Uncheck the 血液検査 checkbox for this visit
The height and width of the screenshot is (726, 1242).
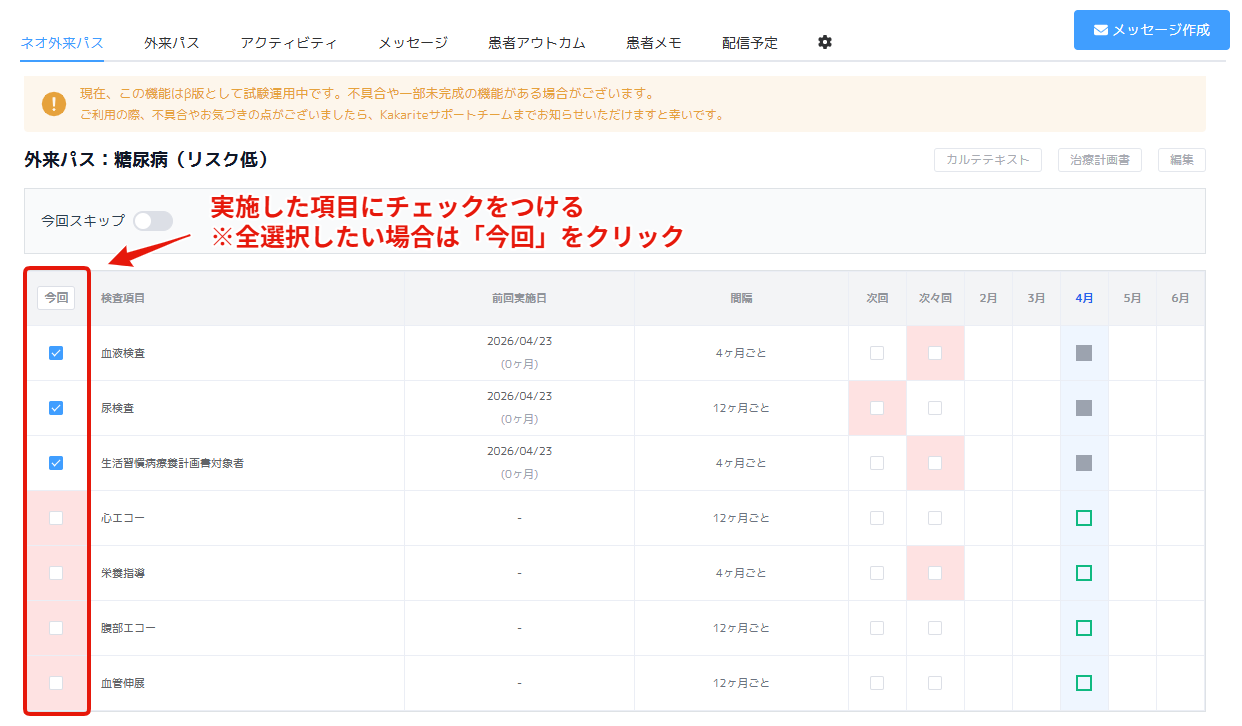click(56, 353)
